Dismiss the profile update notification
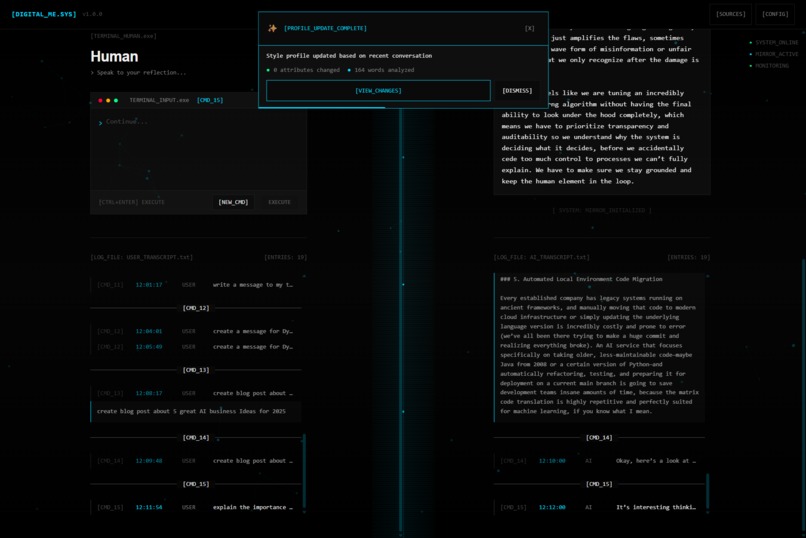The width and height of the screenshot is (806, 538). [x=517, y=90]
